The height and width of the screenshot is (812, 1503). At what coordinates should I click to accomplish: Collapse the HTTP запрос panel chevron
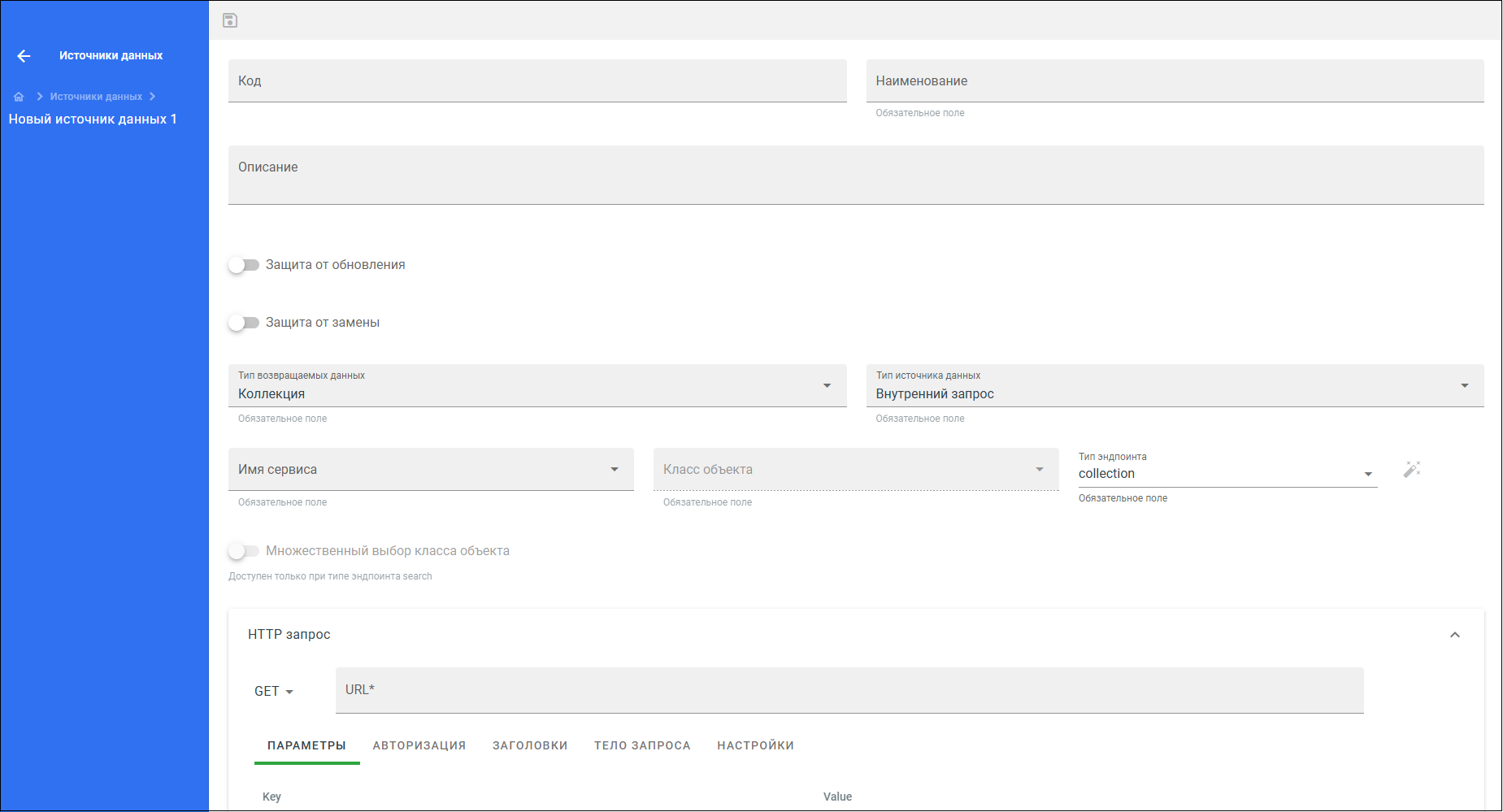coord(1455,635)
